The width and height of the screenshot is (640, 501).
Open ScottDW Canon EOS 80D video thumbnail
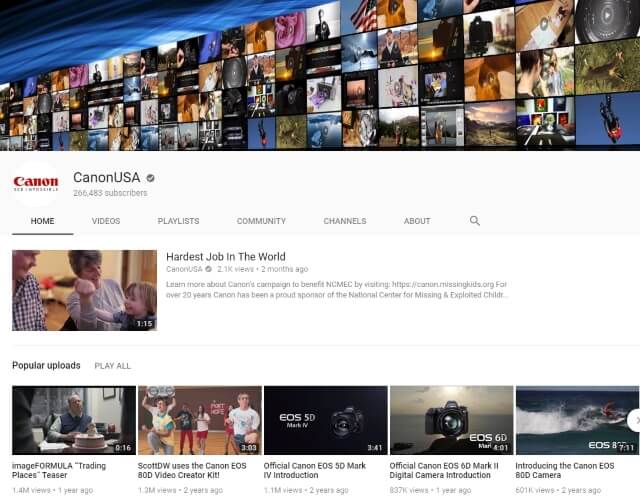point(200,420)
